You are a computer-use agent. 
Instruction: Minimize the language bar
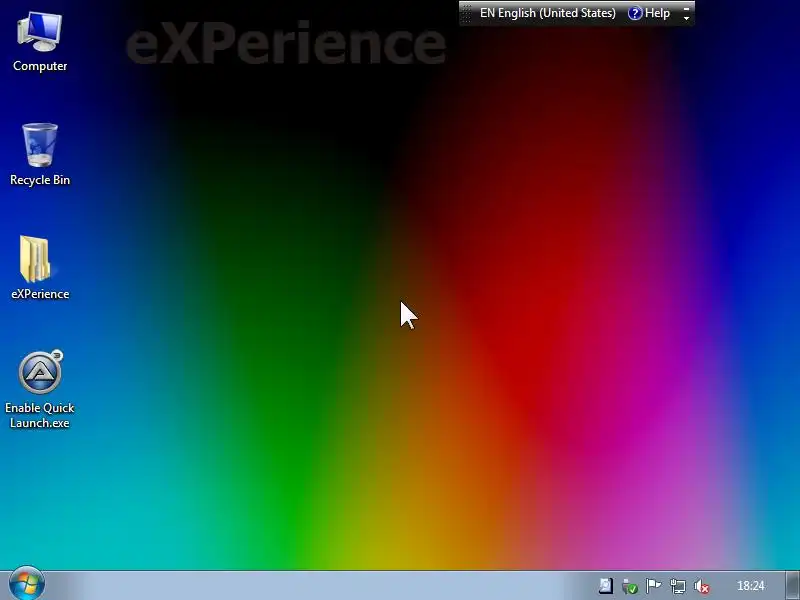(x=686, y=8)
